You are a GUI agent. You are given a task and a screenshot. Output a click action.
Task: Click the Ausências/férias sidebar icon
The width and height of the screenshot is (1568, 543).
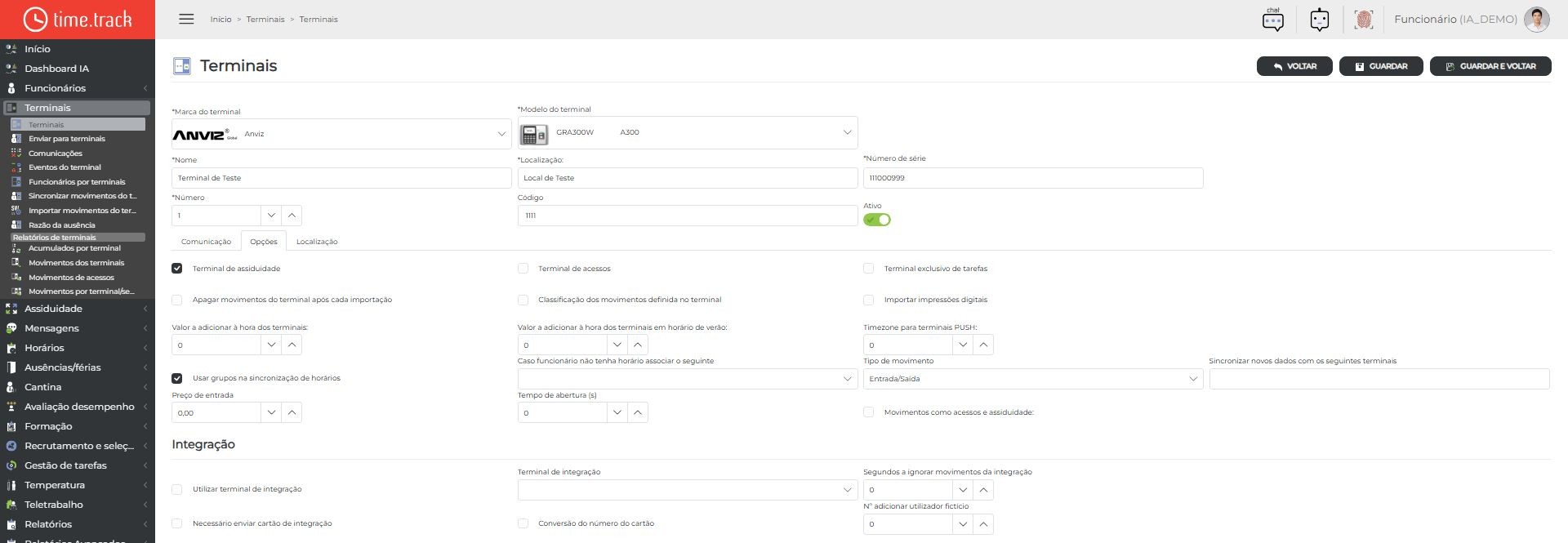coord(11,367)
